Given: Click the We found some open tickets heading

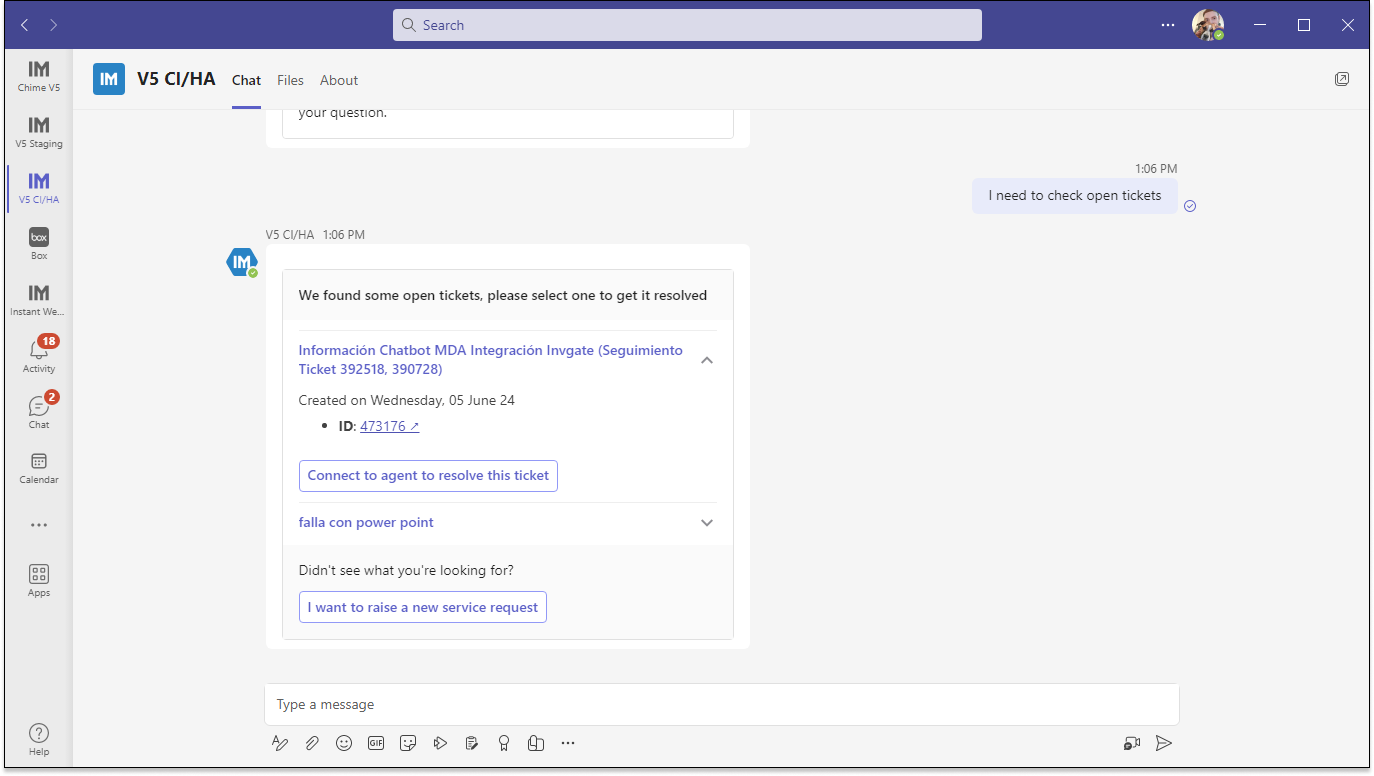Looking at the screenshot, I should point(503,295).
